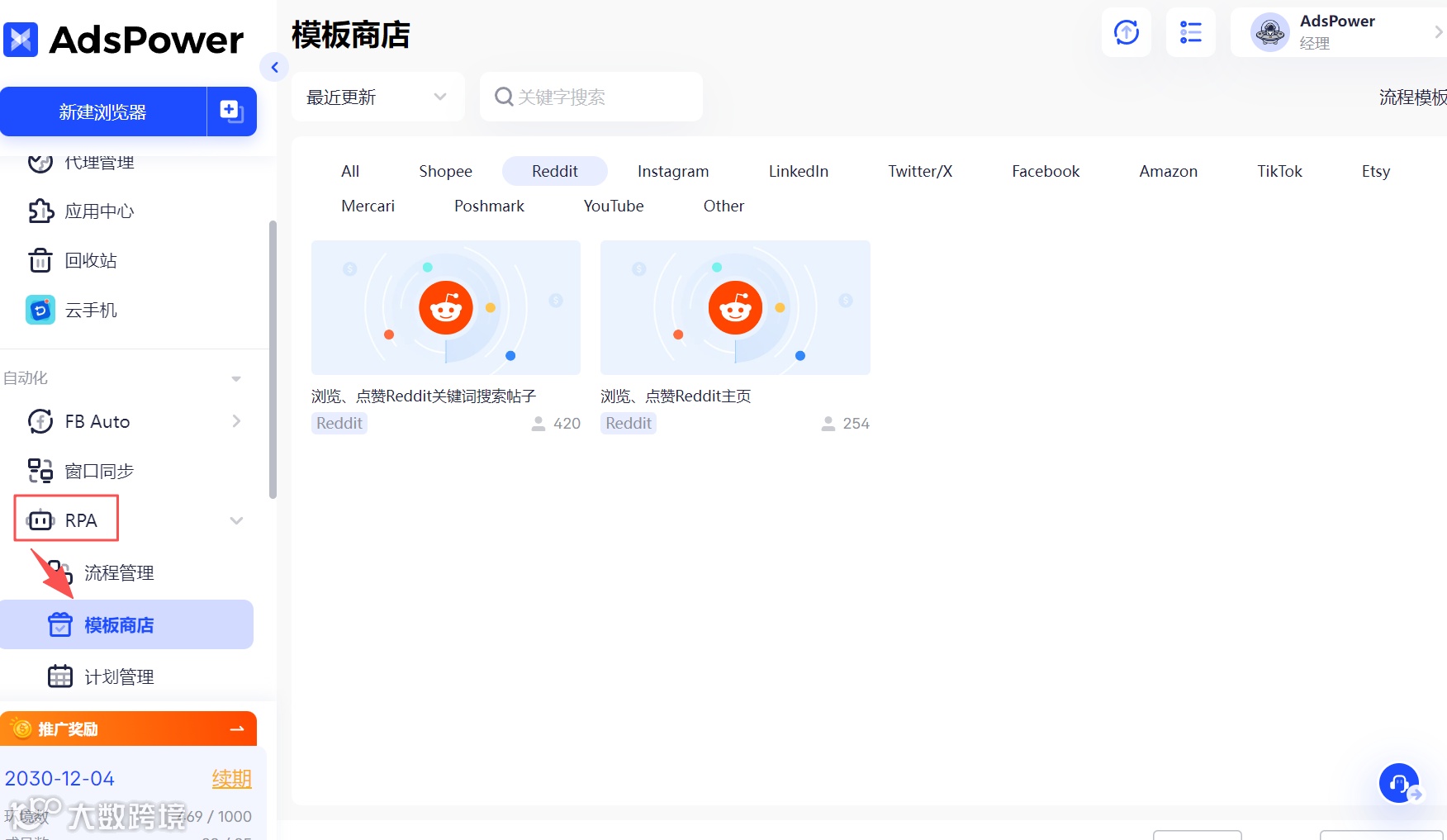Select the Reddit category tab
This screenshot has width=1447, height=840.
[x=555, y=171]
